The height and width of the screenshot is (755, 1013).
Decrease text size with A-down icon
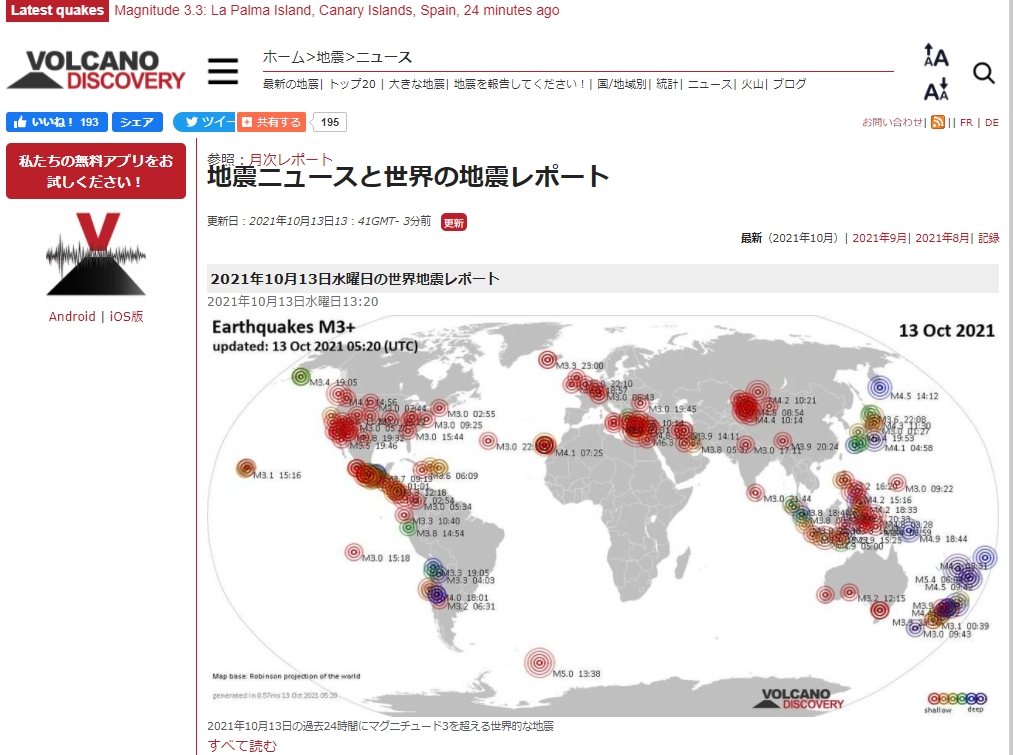935,89
